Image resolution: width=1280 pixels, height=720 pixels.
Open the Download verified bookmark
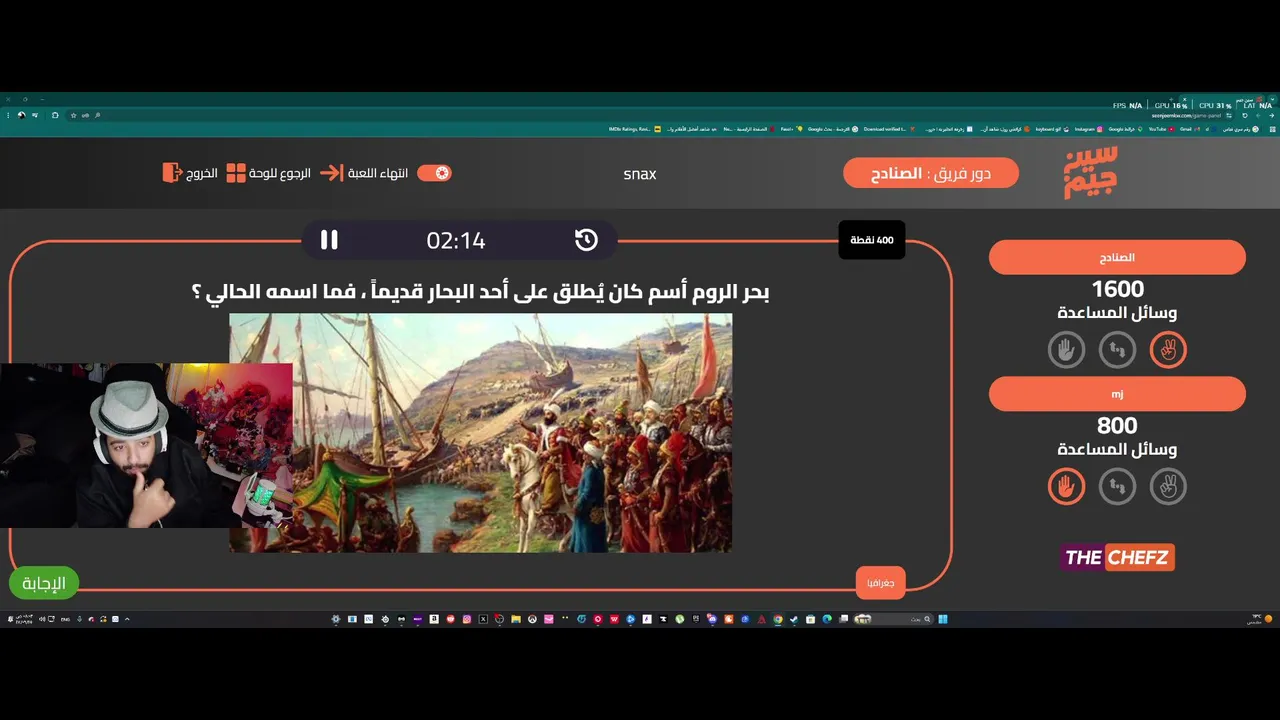coord(888,129)
